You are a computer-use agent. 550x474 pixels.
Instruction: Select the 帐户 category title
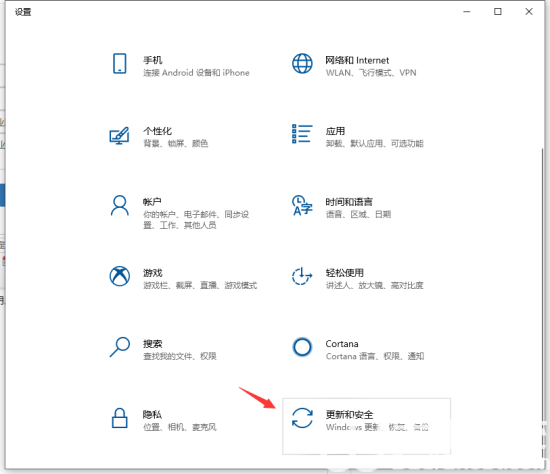point(152,202)
